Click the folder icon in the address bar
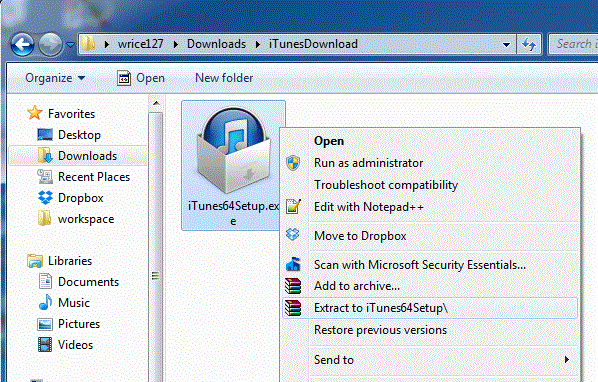This screenshot has height=382, width=598. point(88,44)
